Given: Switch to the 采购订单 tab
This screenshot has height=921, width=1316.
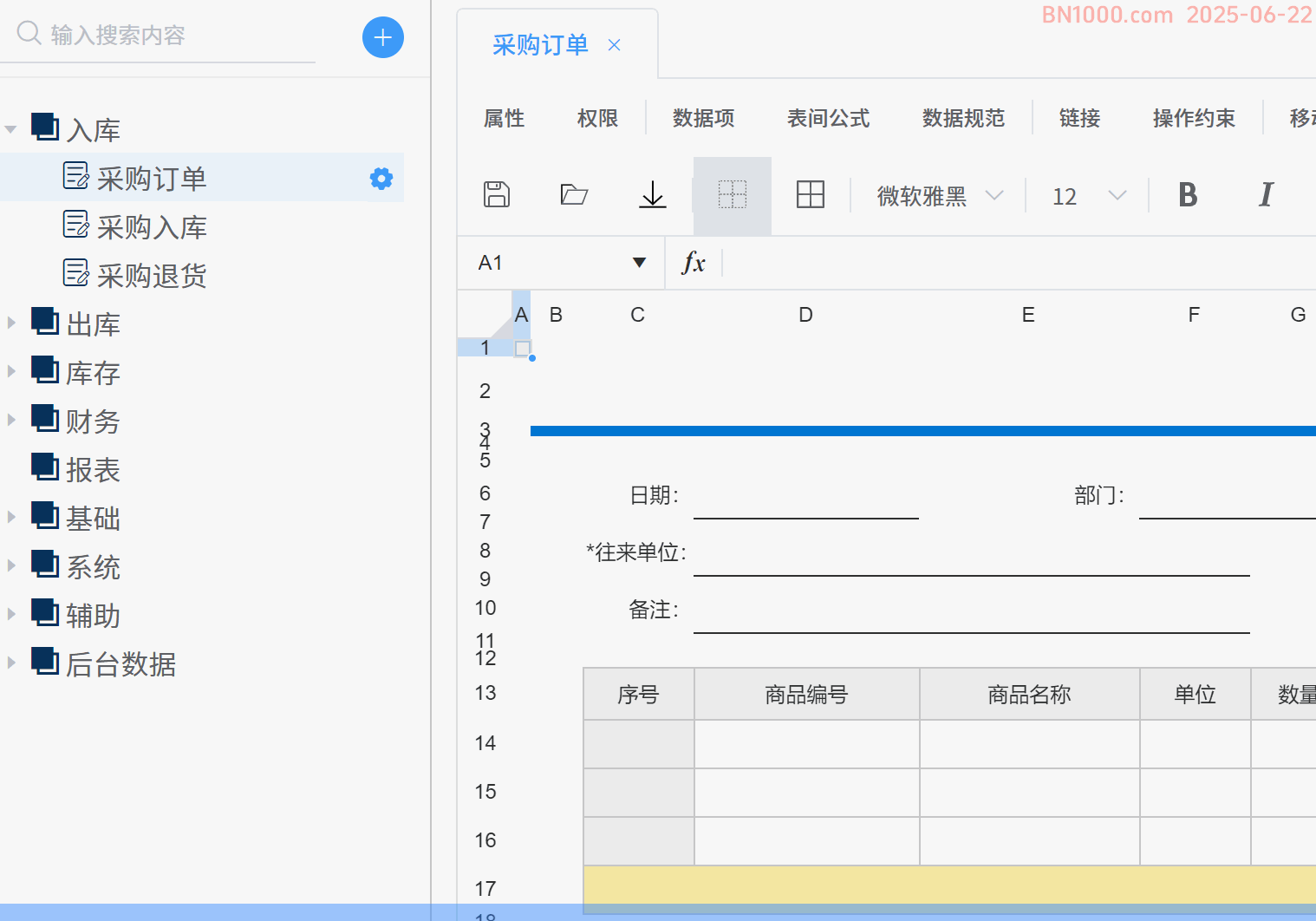Looking at the screenshot, I should coord(540,45).
